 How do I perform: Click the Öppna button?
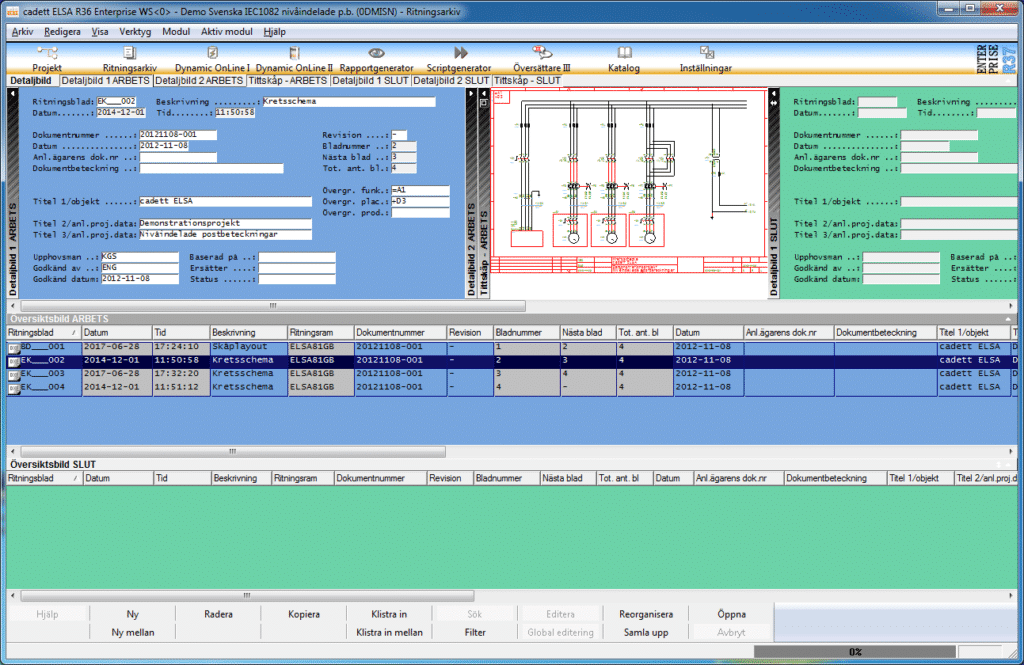click(x=731, y=614)
